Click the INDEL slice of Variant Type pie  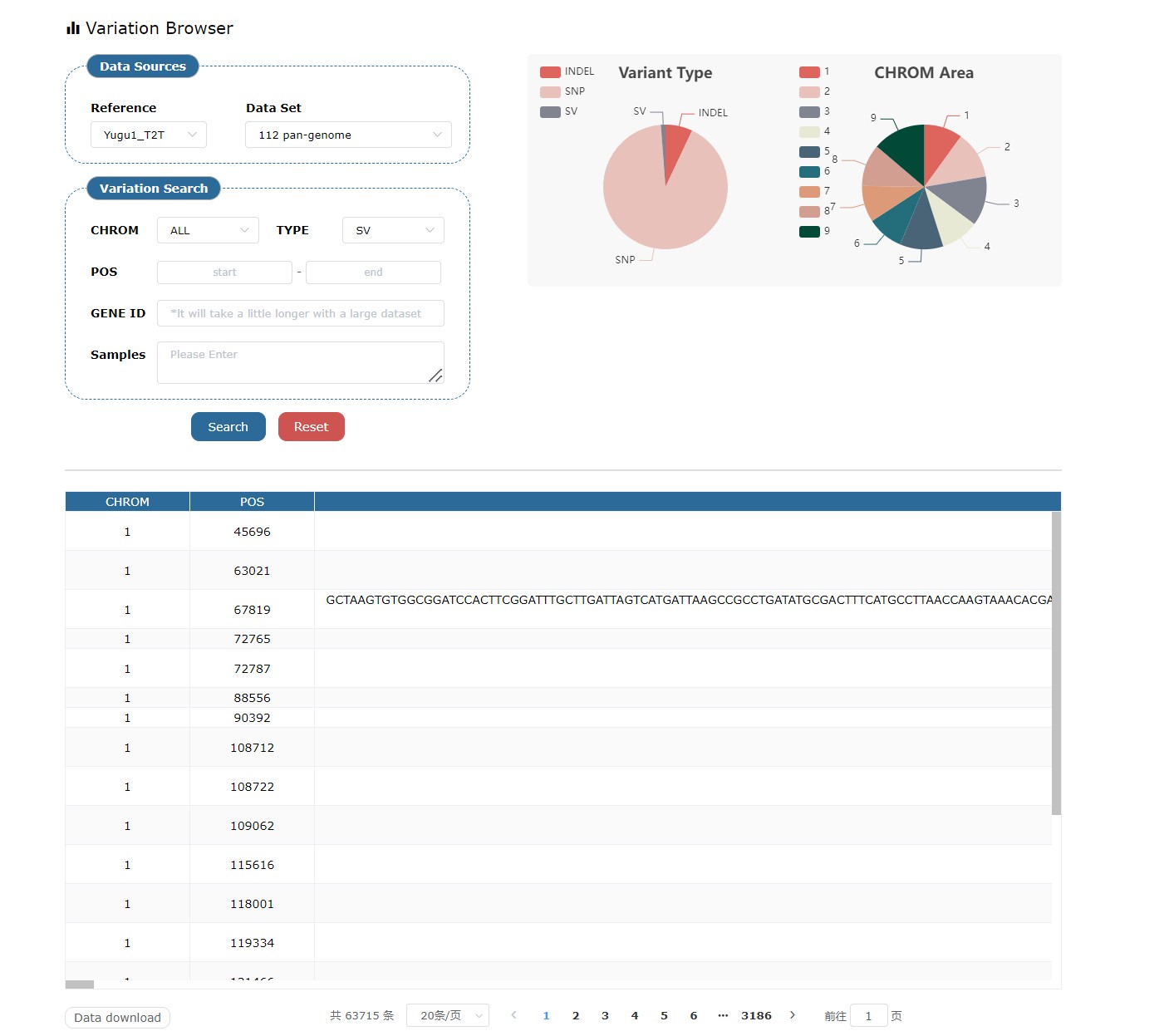(675, 144)
